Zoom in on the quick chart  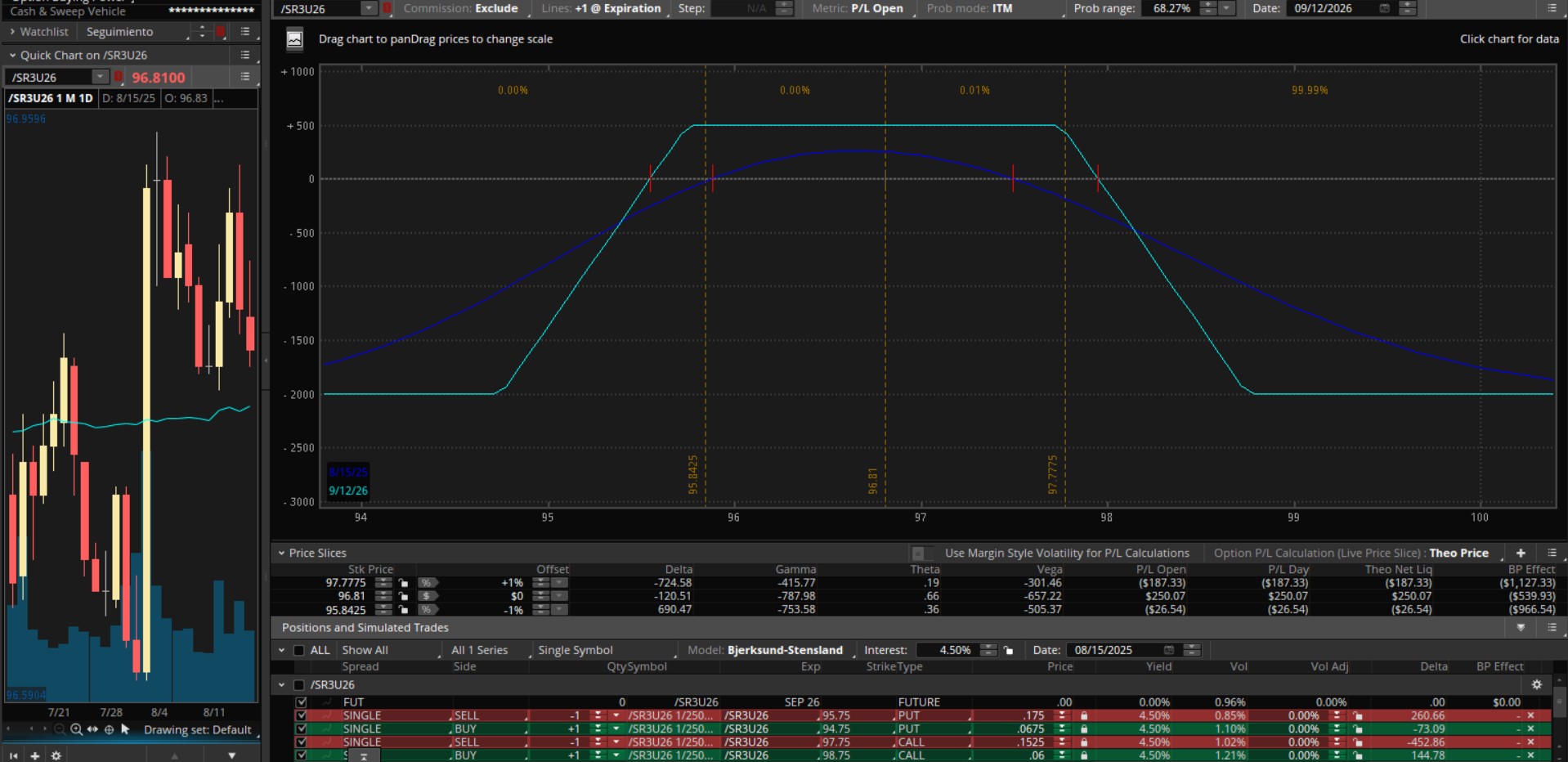click(x=76, y=729)
